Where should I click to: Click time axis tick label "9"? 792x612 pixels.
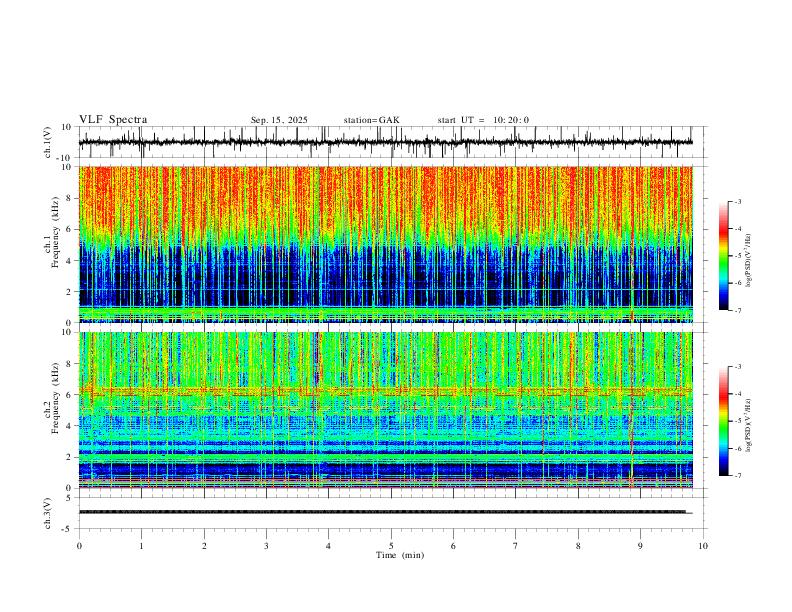640,546
